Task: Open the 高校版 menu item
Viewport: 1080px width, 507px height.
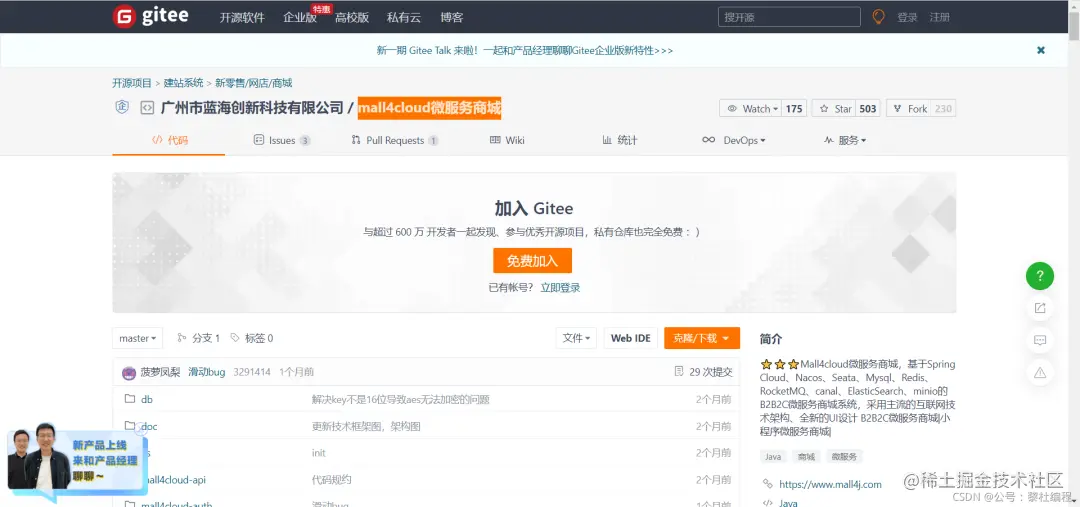Action: (x=351, y=18)
